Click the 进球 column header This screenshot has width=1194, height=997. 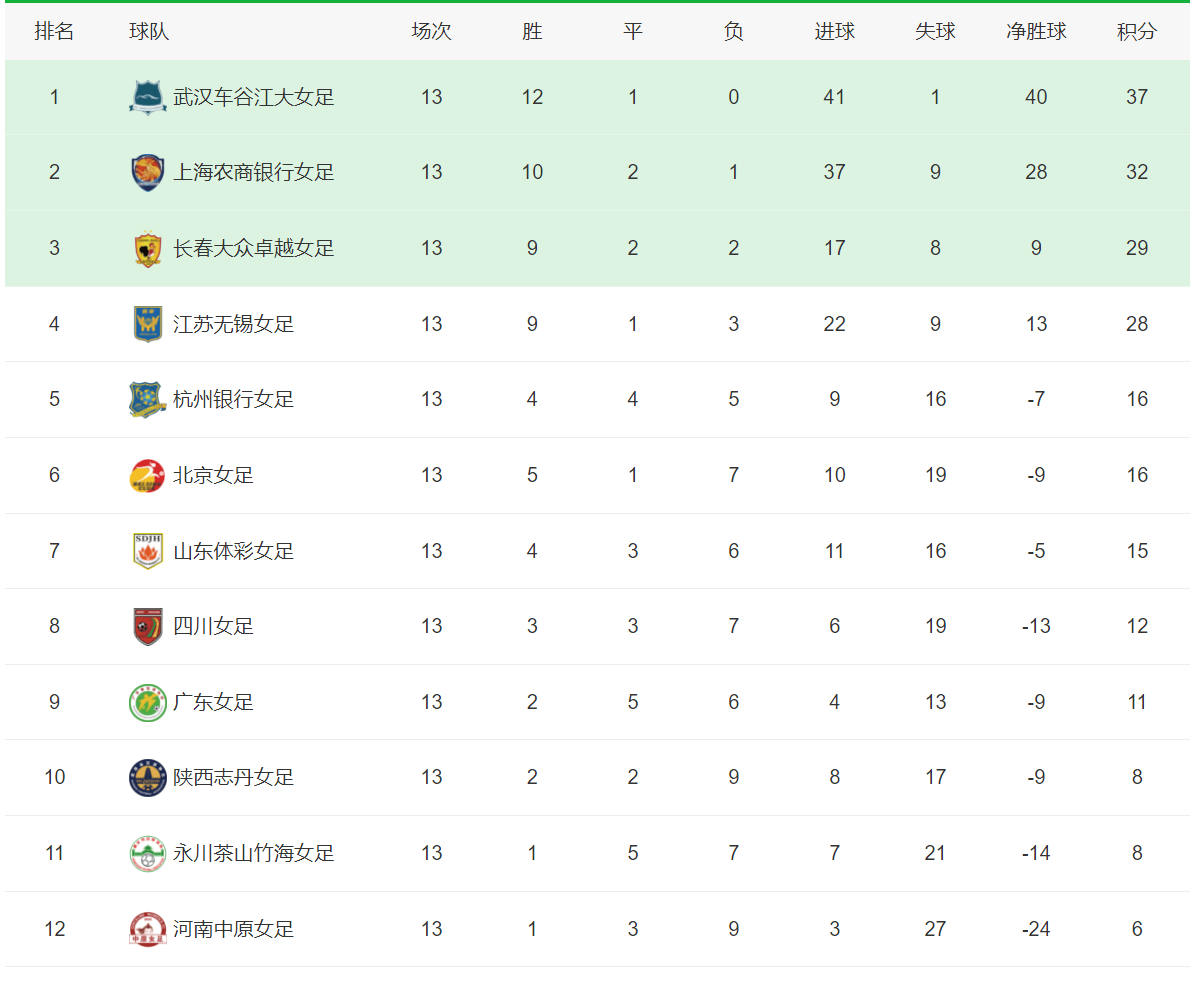[x=835, y=31]
